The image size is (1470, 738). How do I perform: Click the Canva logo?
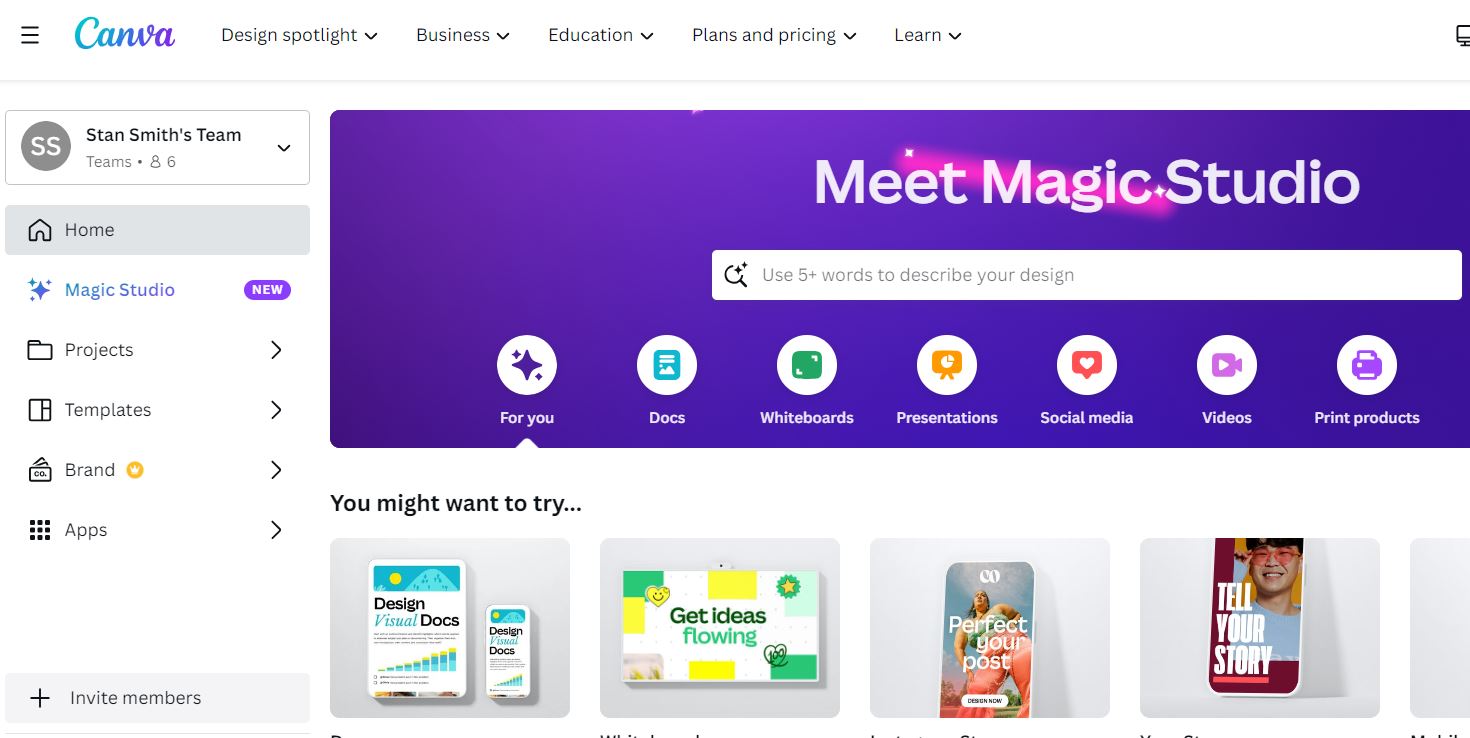pyautogui.click(x=125, y=35)
